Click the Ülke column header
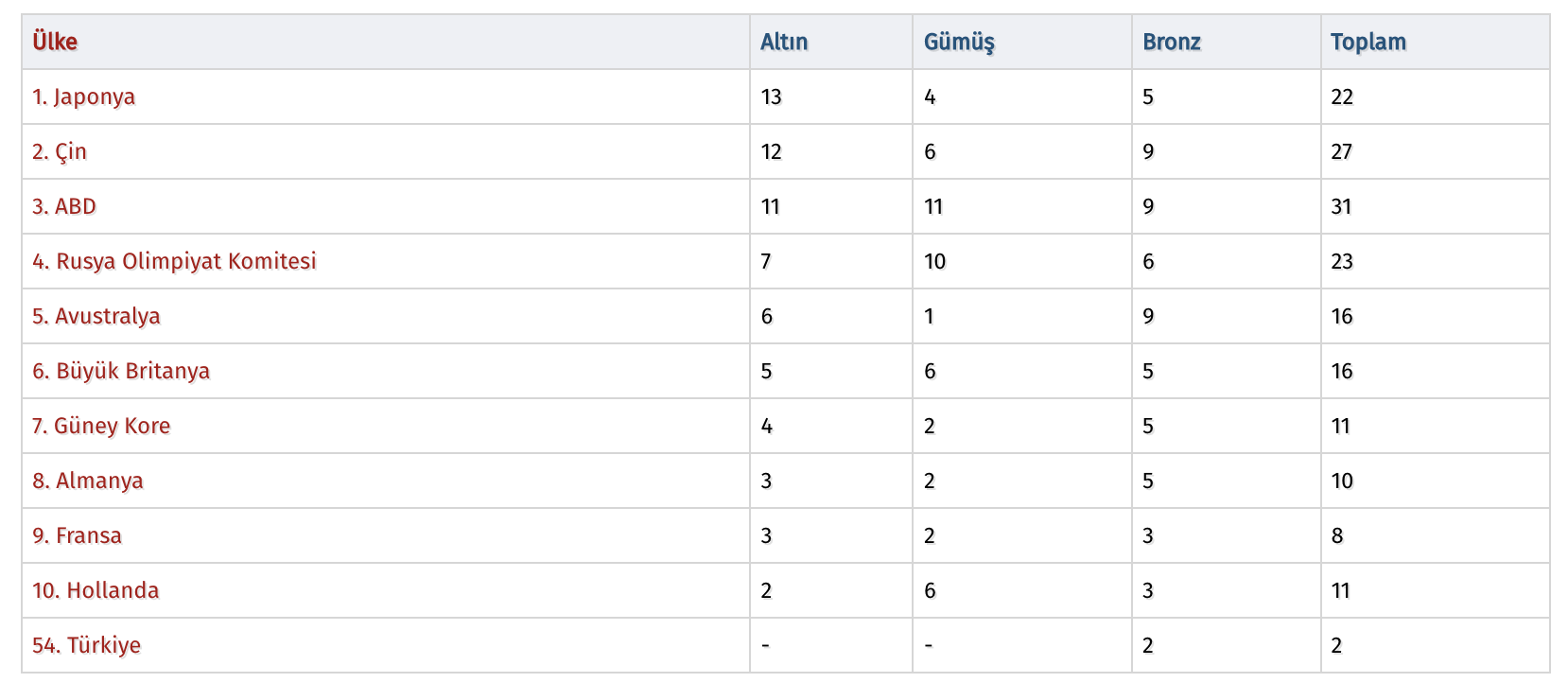1568x700 pixels. [x=55, y=42]
